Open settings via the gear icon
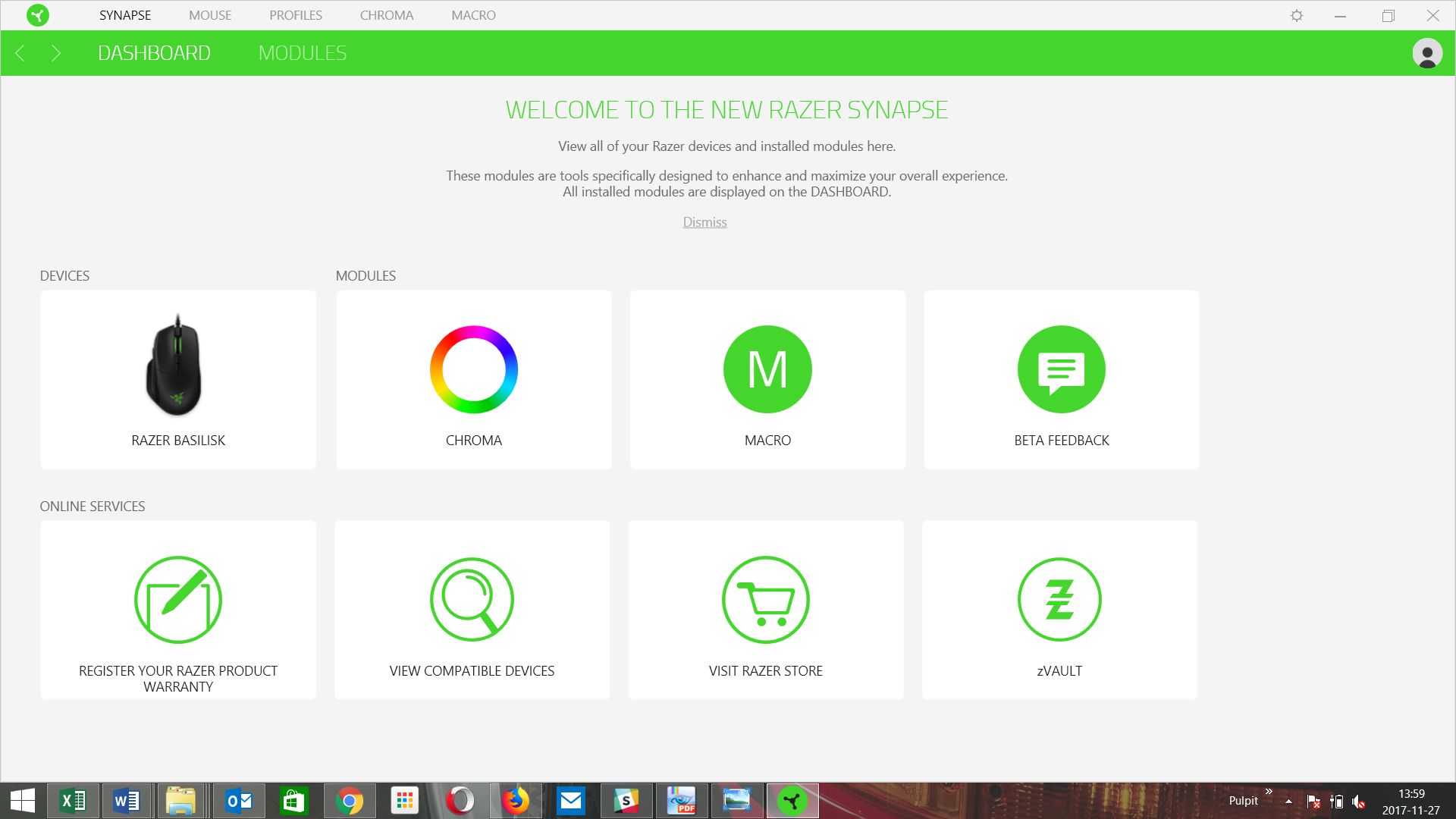This screenshot has width=1456, height=819. [x=1297, y=15]
